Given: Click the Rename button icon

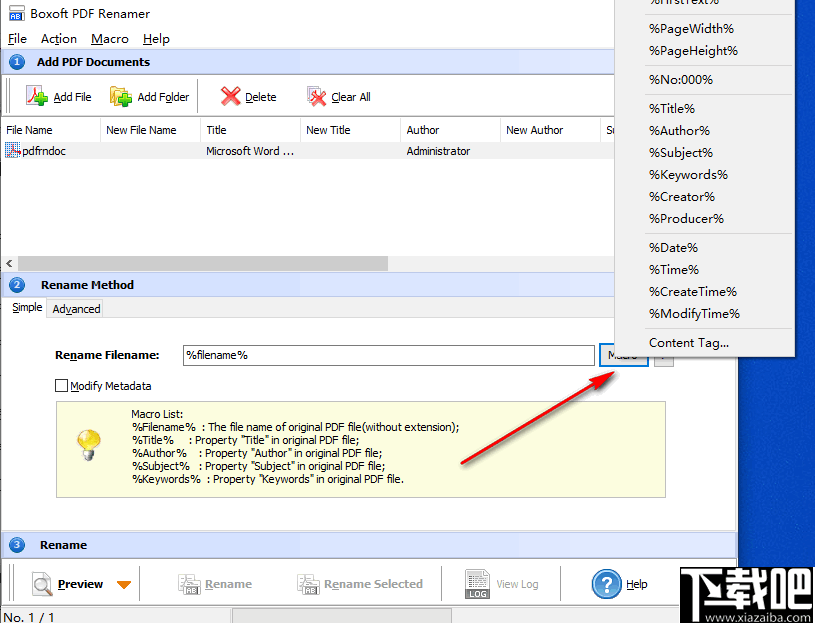Looking at the screenshot, I should tap(188, 584).
